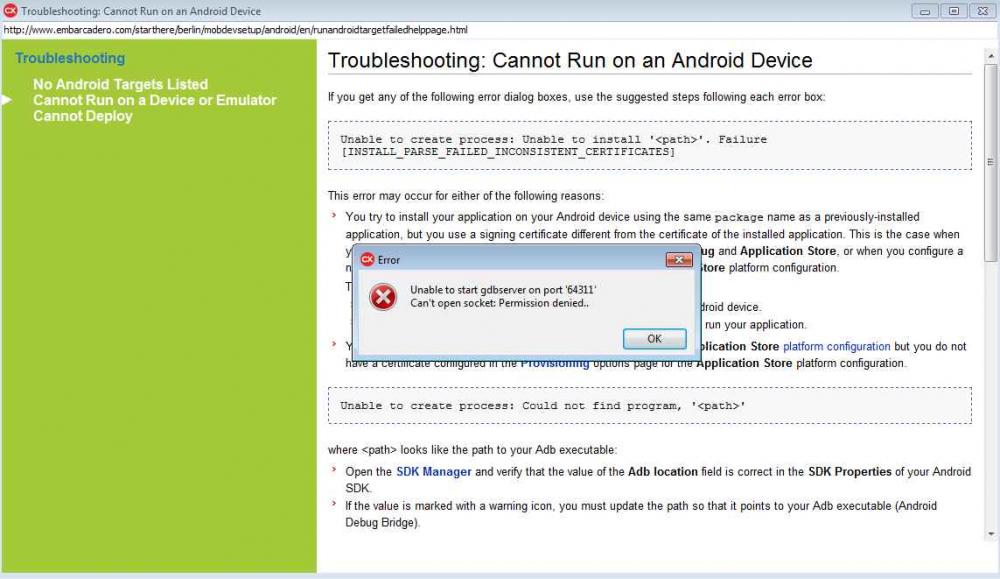Click the embarcadero.com URL address text

point(235,30)
